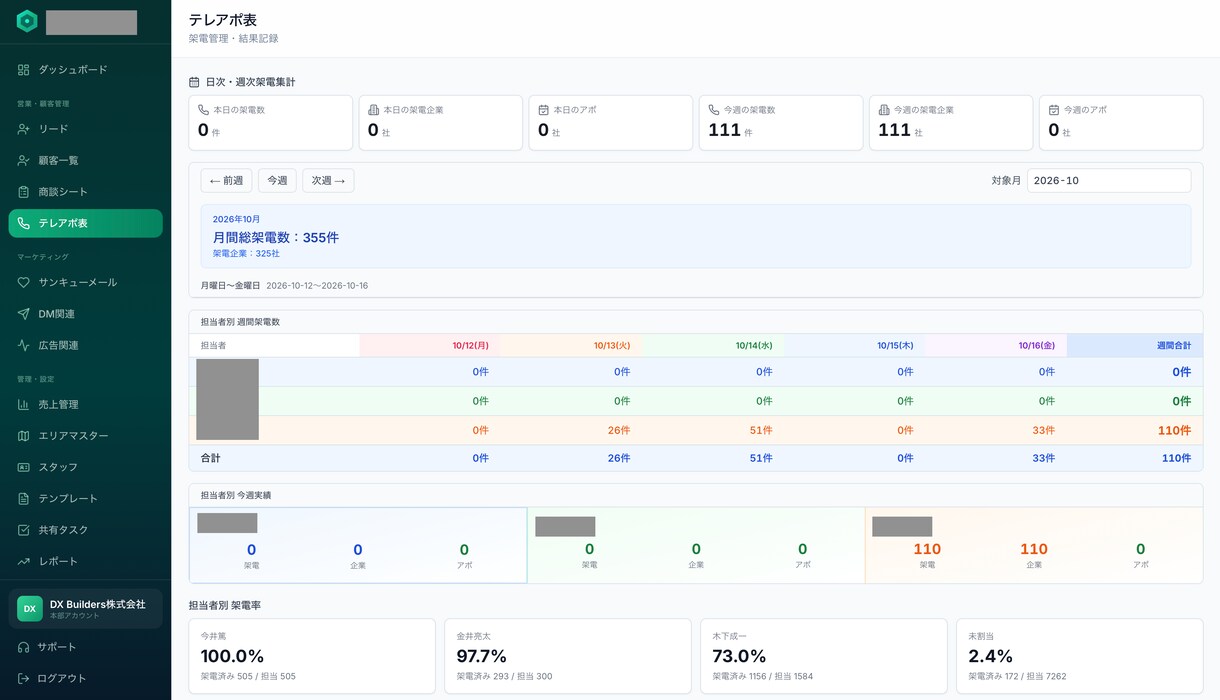This screenshot has height=700, width=1220.
Task: Click the 商談シート clipboard icon
Action: (x=24, y=192)
